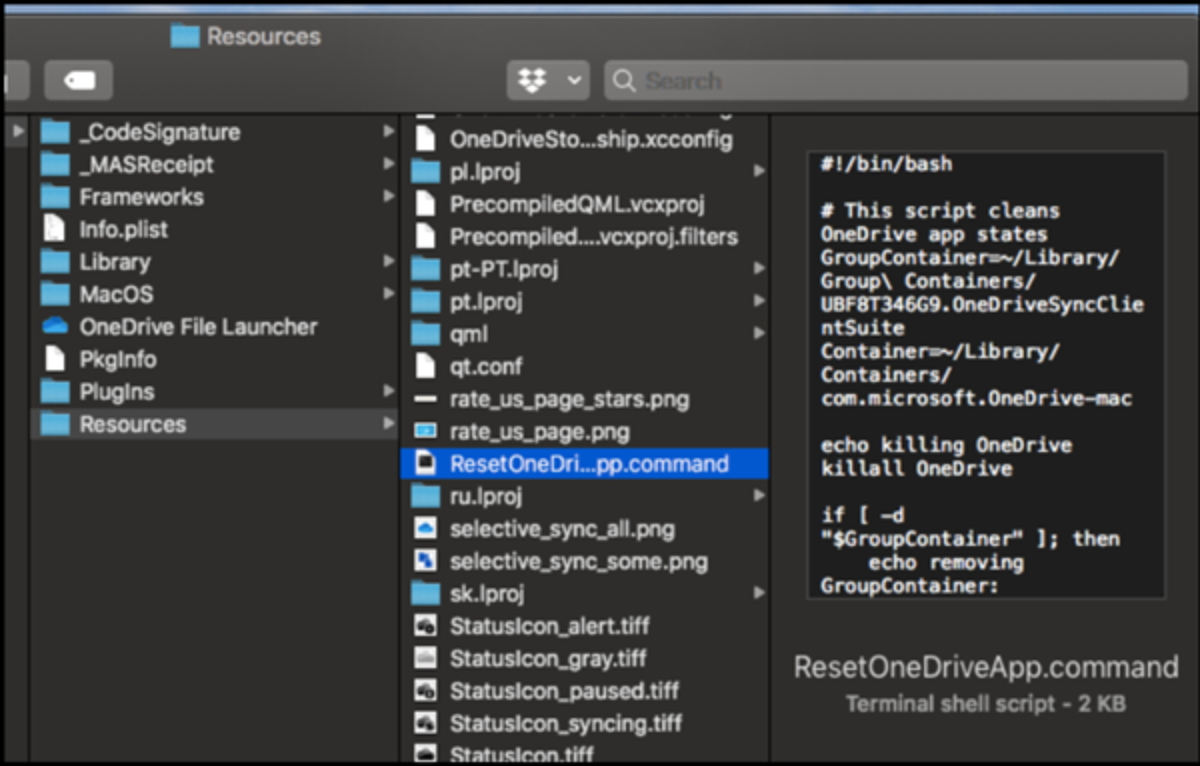Screen dimensions: 1200x766
Task: Click the OneDriveSto...ship.xcconfig file icon
Action: pos(426,139)
